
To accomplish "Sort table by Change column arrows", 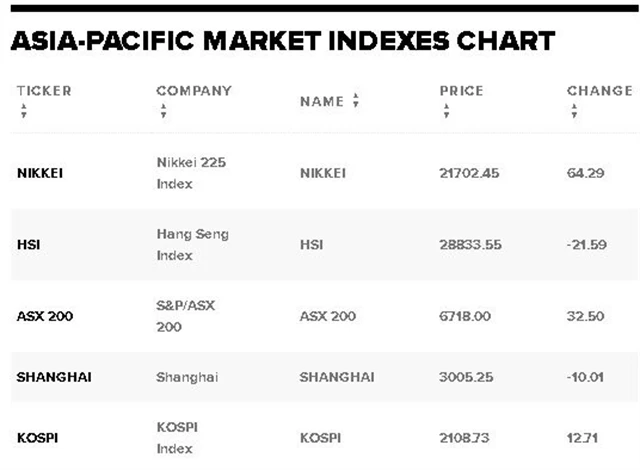I will coord(574,113).
